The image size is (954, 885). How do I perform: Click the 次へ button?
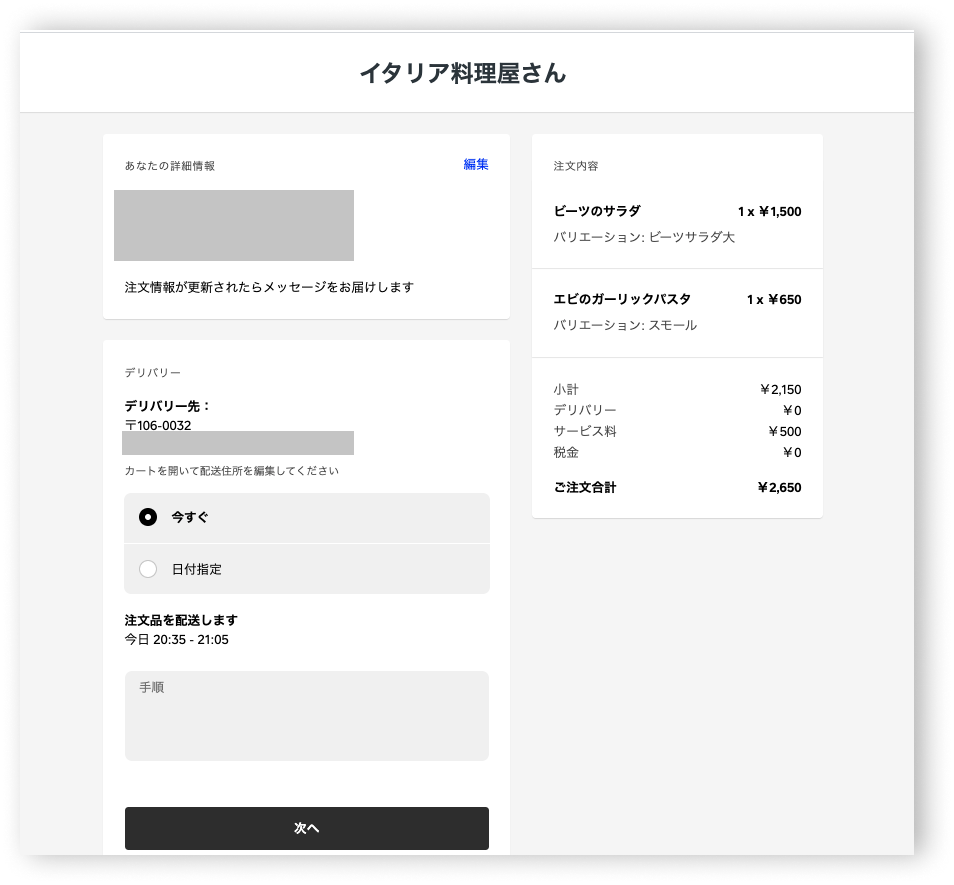pos(307,828)
